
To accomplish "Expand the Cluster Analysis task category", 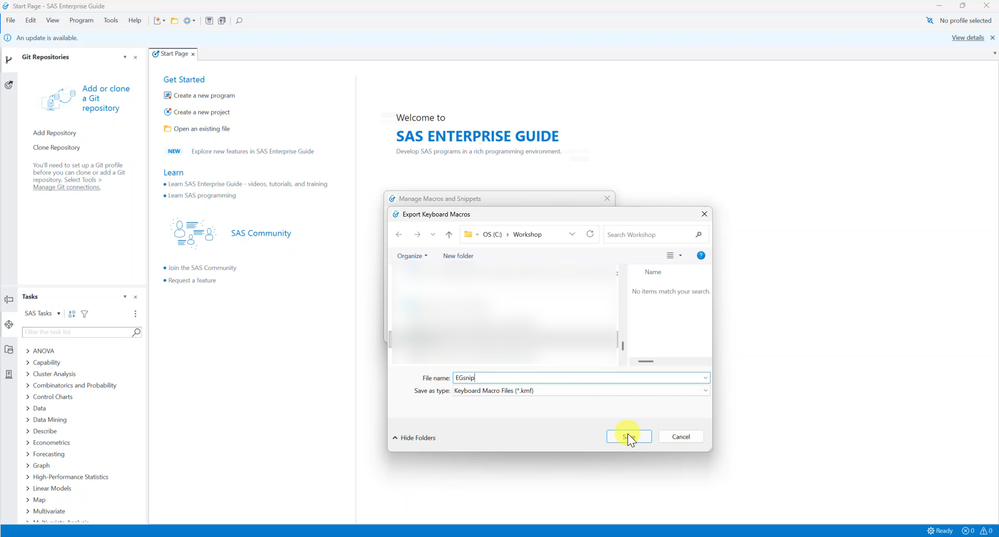I will pyautogui.click(x=27, y=374).
